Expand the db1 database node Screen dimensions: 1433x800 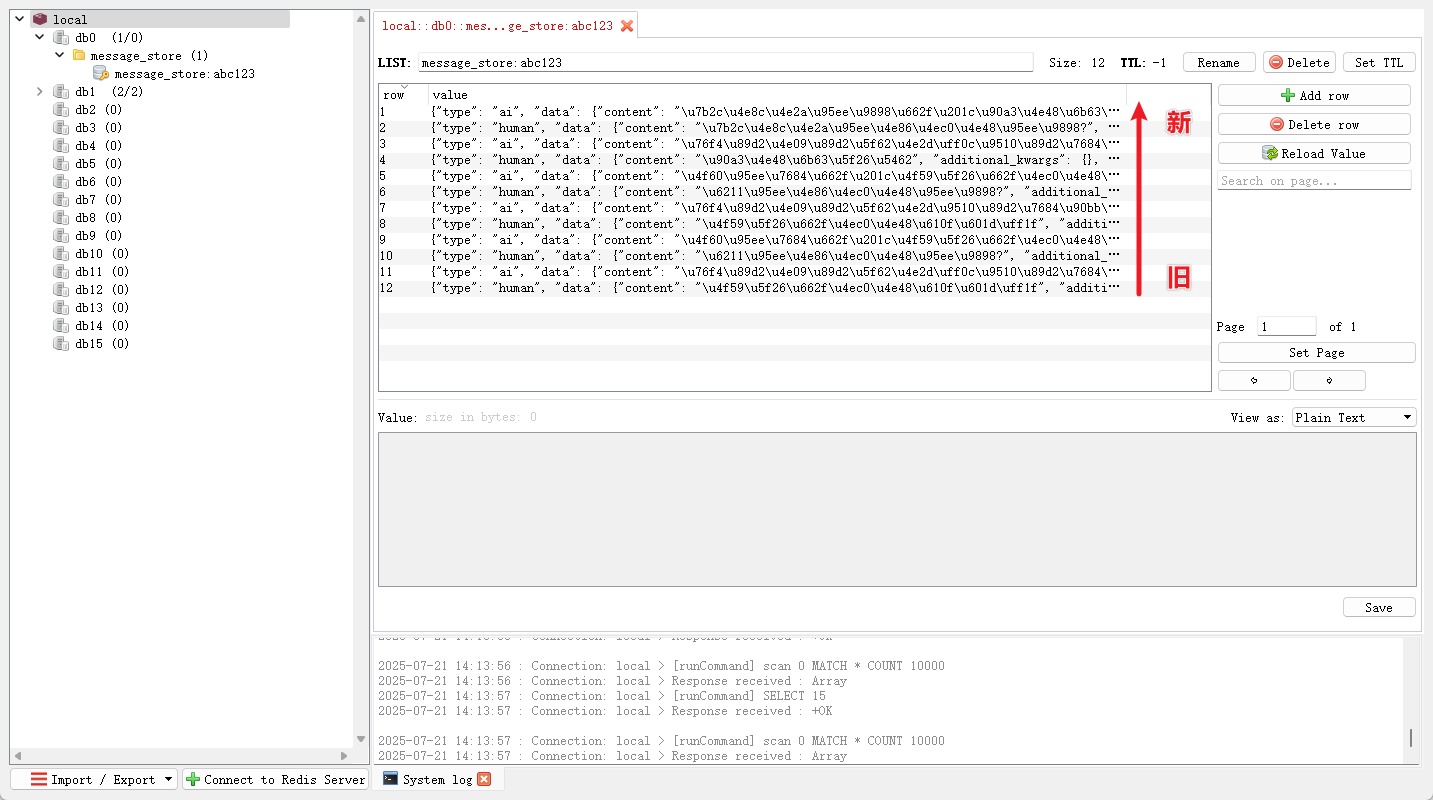39,91
